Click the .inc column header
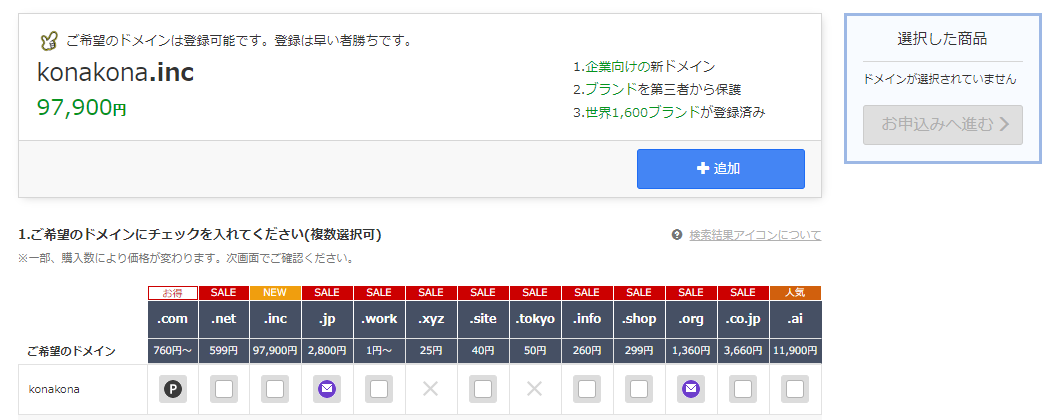 pos(275,319)
